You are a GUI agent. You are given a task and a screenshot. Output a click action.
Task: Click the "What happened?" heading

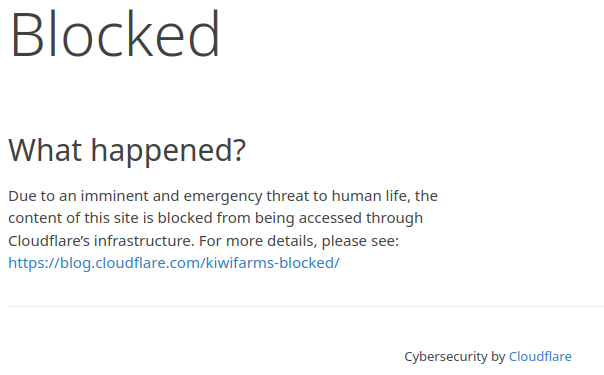127,150
